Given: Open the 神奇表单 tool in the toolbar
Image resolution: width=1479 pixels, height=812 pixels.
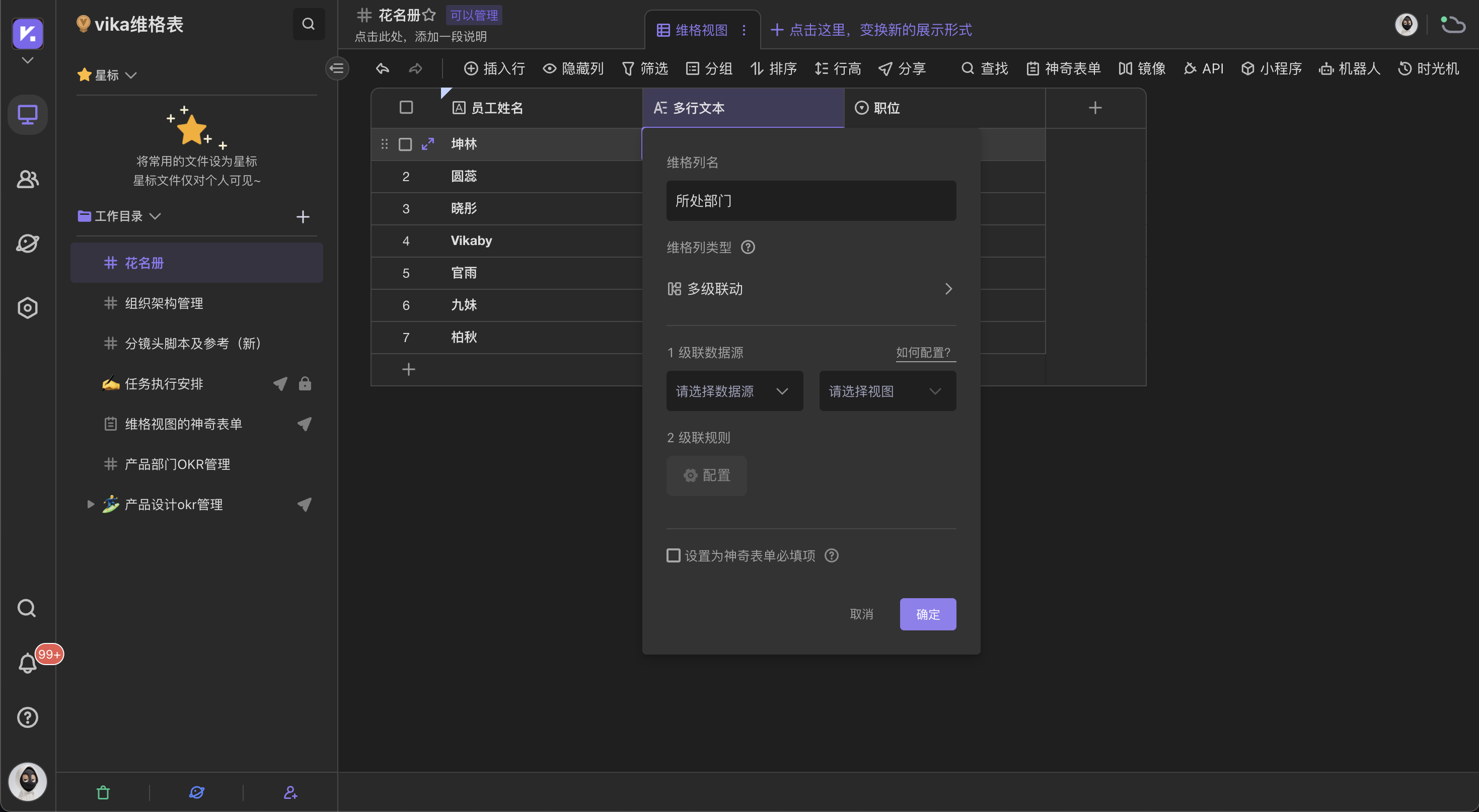Looking at the screenshot, I should pos(1063,68).
